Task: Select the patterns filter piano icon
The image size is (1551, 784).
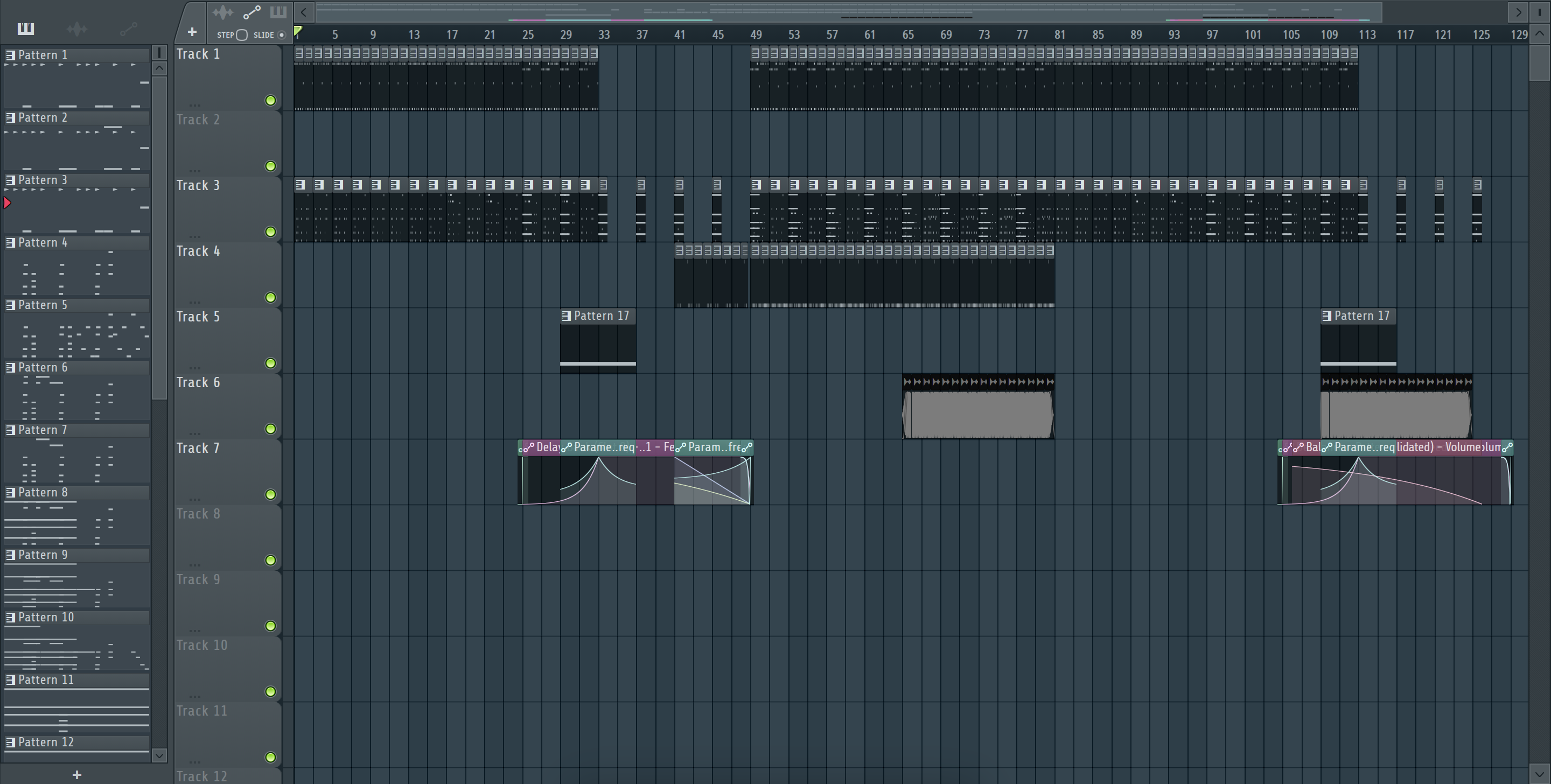Action: click(x=26, y=29)
